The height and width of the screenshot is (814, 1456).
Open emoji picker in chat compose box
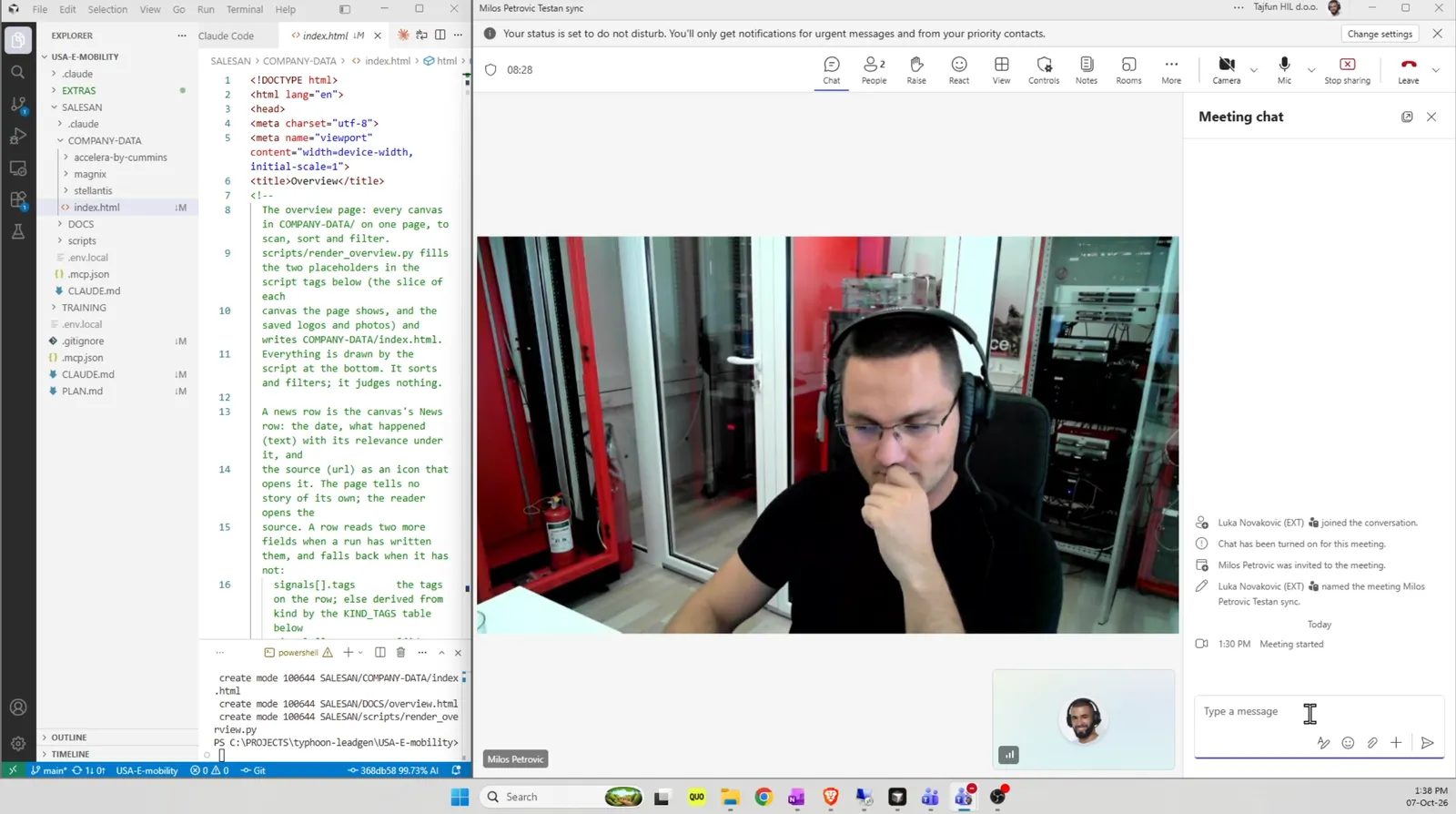tap(1348, 743)
